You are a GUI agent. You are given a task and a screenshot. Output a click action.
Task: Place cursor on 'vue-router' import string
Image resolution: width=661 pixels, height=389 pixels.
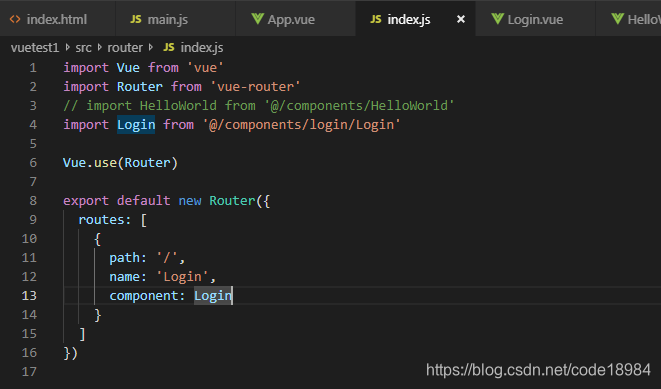[255, 87]
